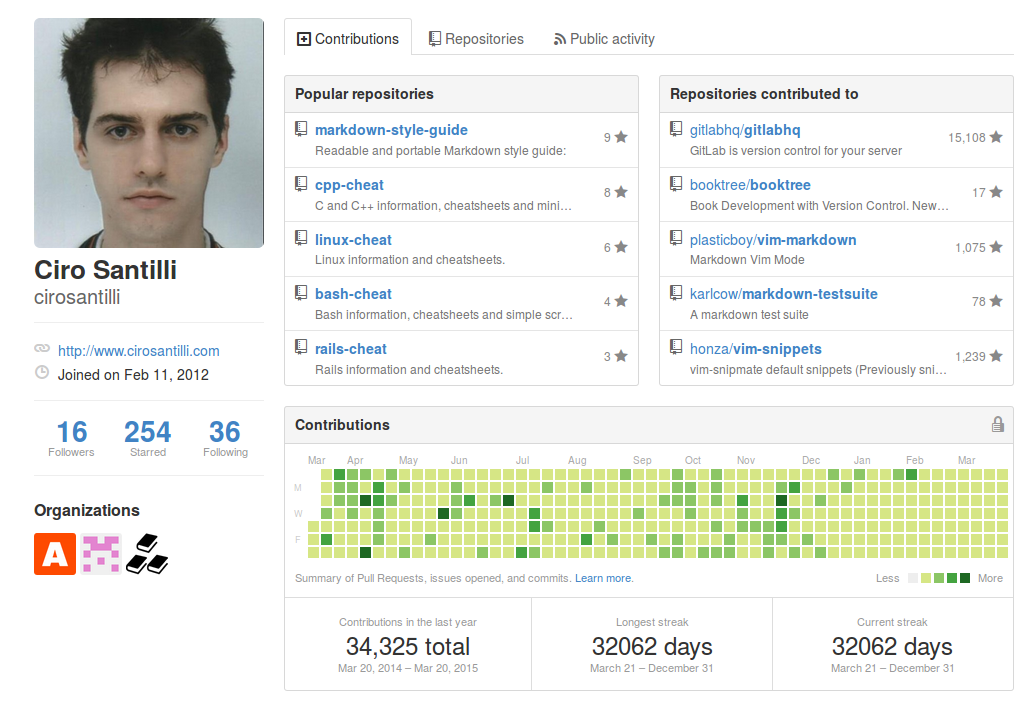Click the repo book icon next to gitlabhq/gitlabhq
The height and width of the screenshot is (714, 1033).
(x=676, y=128)
